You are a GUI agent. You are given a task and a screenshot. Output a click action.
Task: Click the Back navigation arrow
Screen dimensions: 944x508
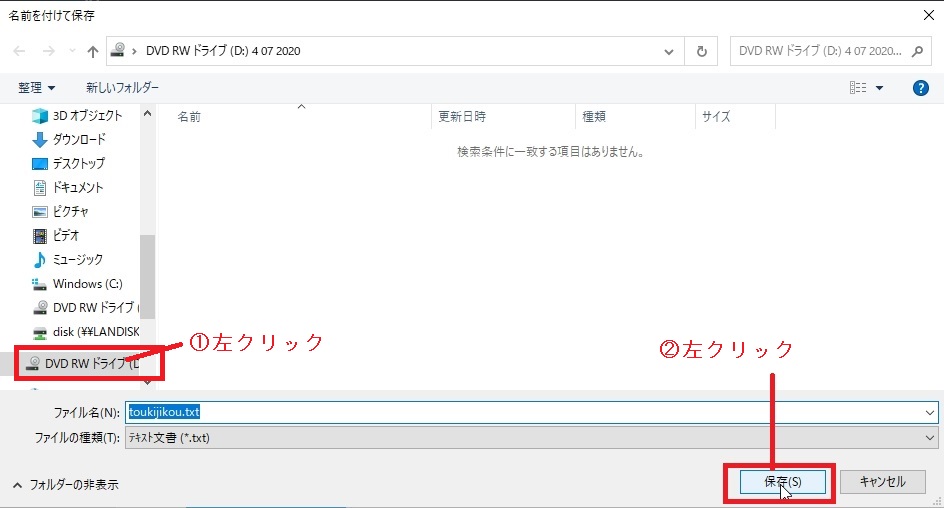tap(20, 51)
